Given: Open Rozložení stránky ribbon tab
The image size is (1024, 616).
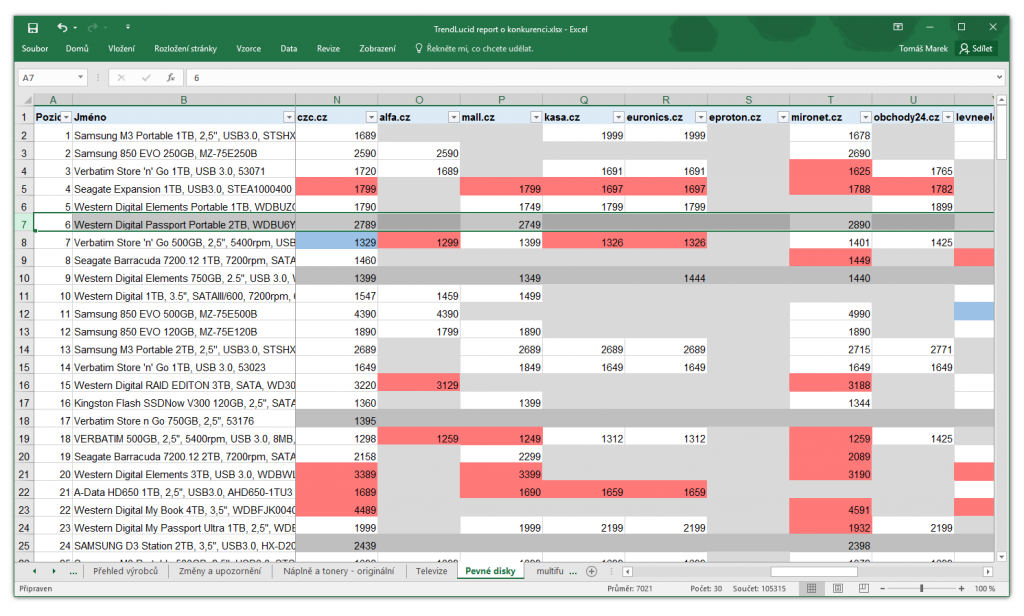Looking at the screenshot, I should 185,48.
